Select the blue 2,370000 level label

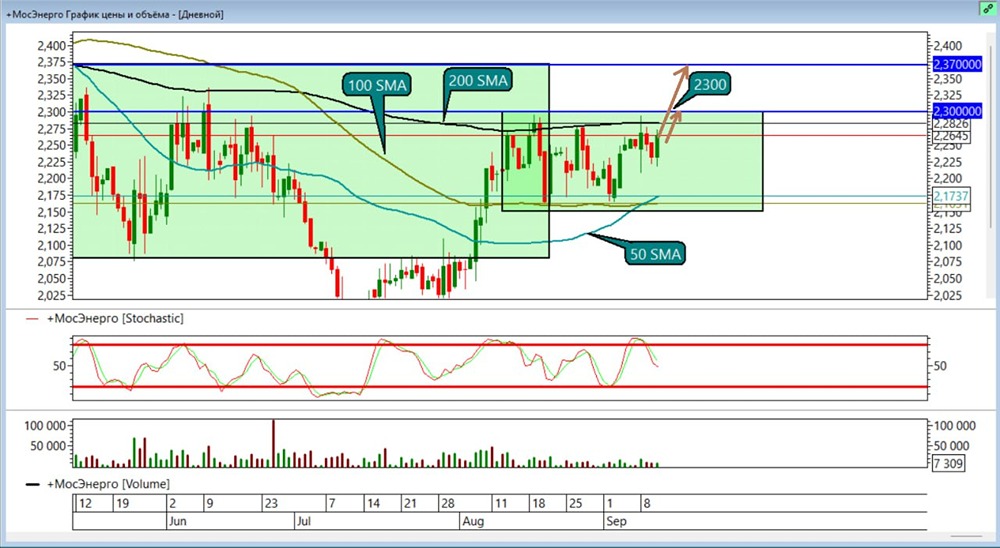[x=957, y=64]
